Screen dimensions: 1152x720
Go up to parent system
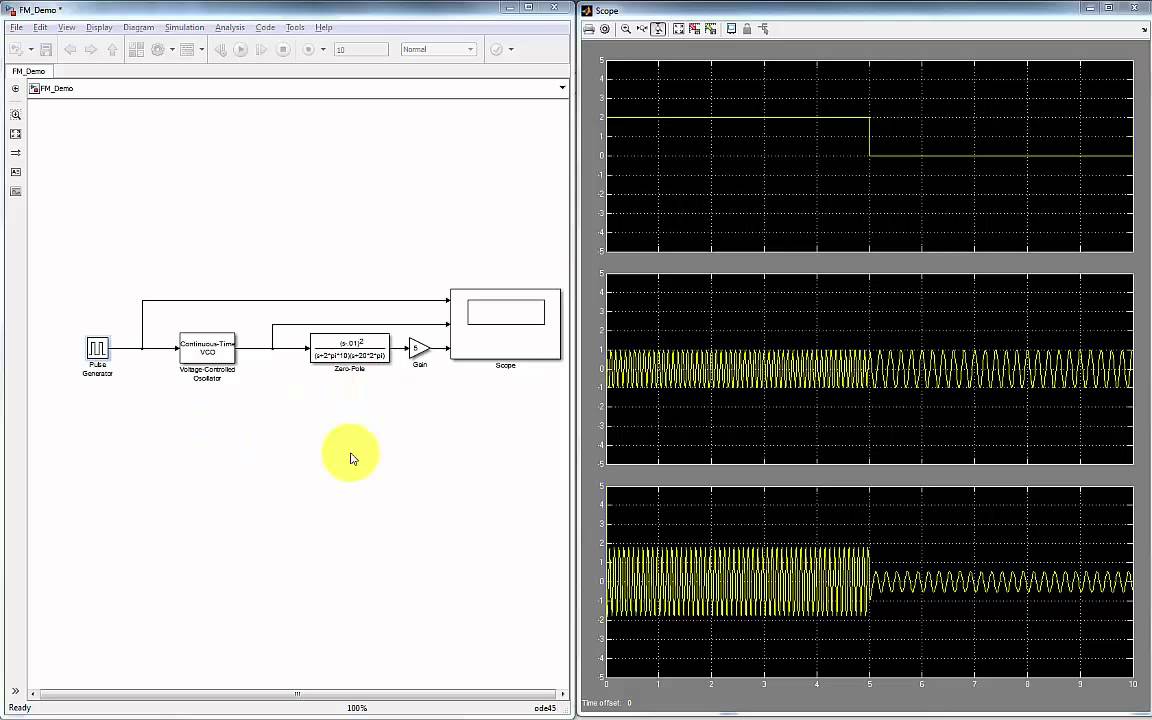pyautogui.click(x=112, y=49)
